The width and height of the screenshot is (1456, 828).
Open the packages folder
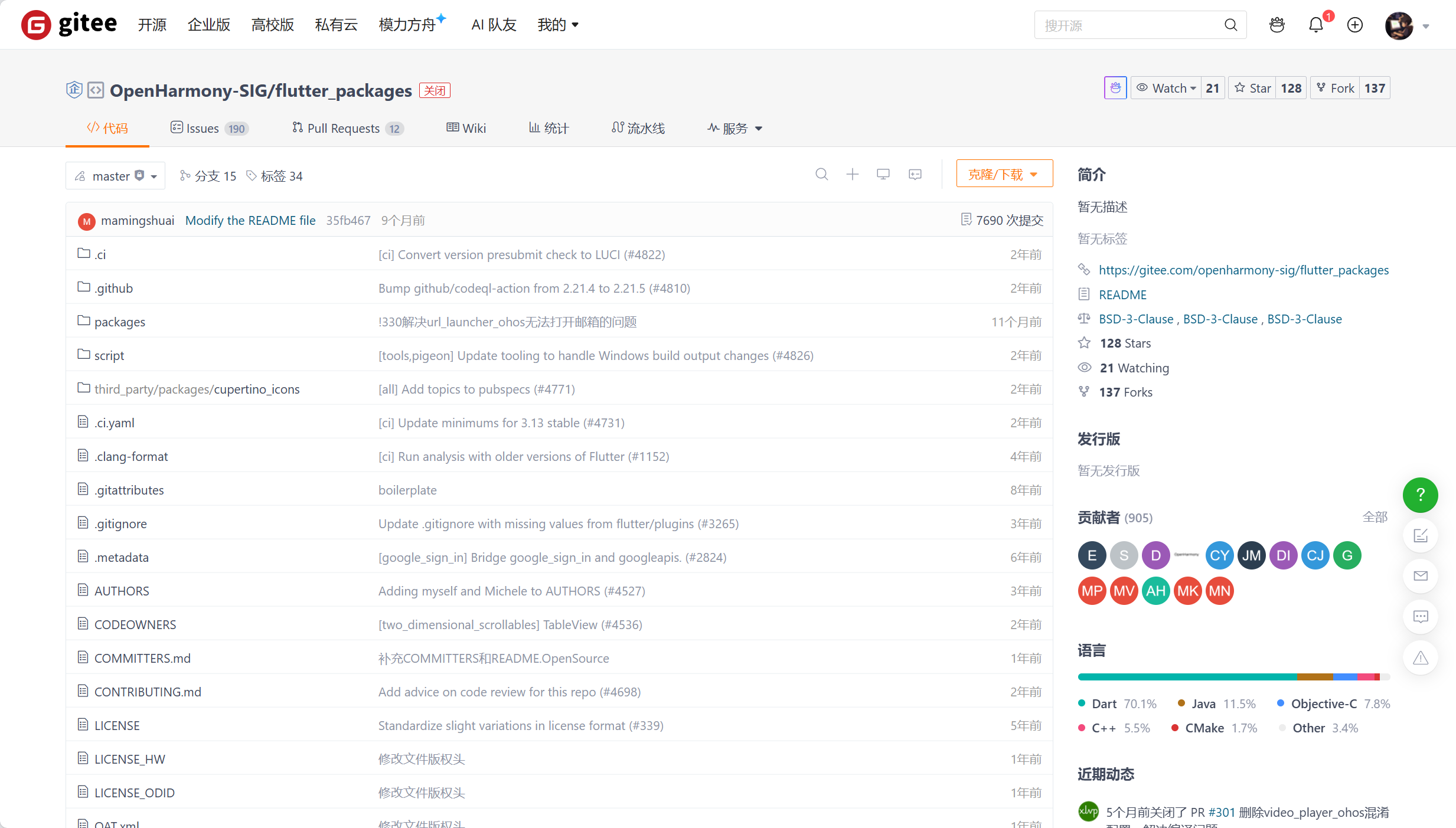click(x=119, y=322)
